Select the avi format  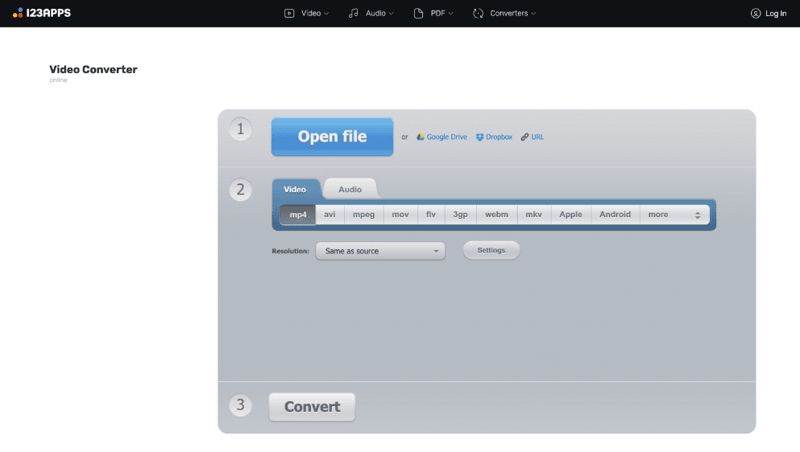click(330, 215)
